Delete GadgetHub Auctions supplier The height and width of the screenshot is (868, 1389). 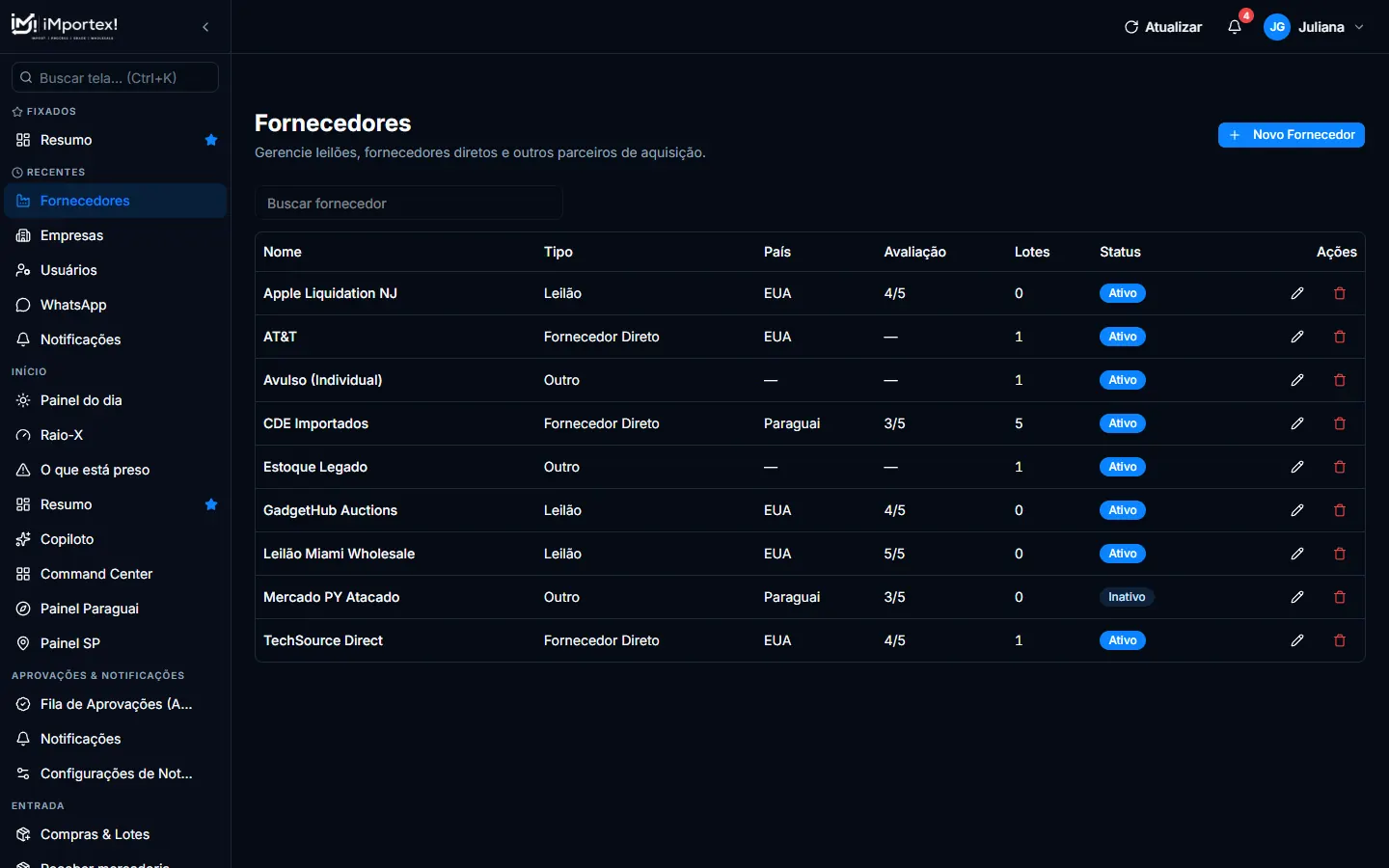(1340, 510)
